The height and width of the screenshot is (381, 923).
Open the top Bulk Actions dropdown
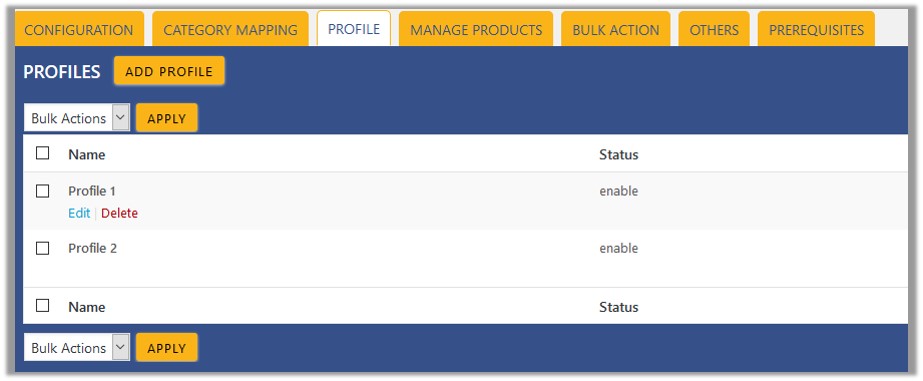(x=77, y=118)
